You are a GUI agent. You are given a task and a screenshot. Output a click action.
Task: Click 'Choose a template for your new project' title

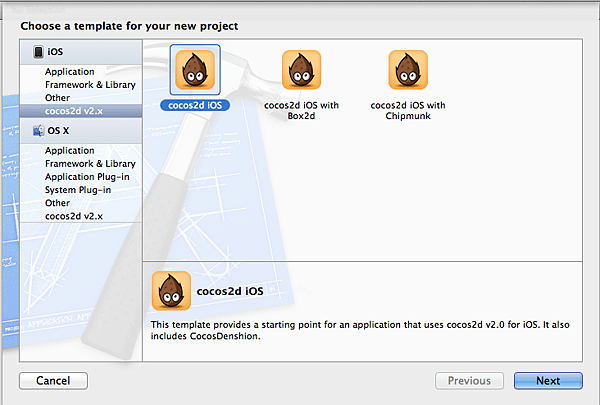tap(129, 26)
